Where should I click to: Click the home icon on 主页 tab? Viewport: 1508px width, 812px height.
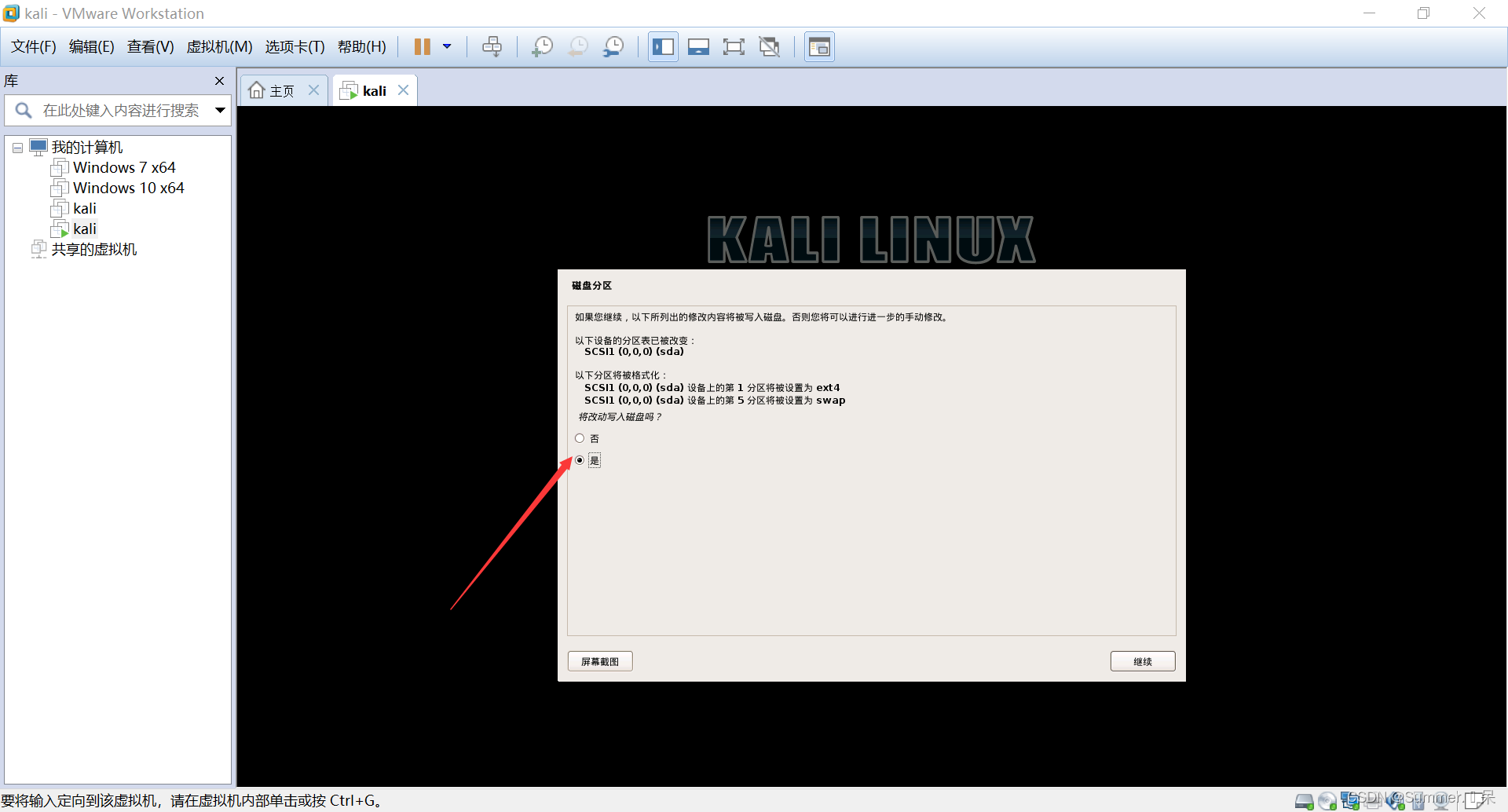(257, 90)
